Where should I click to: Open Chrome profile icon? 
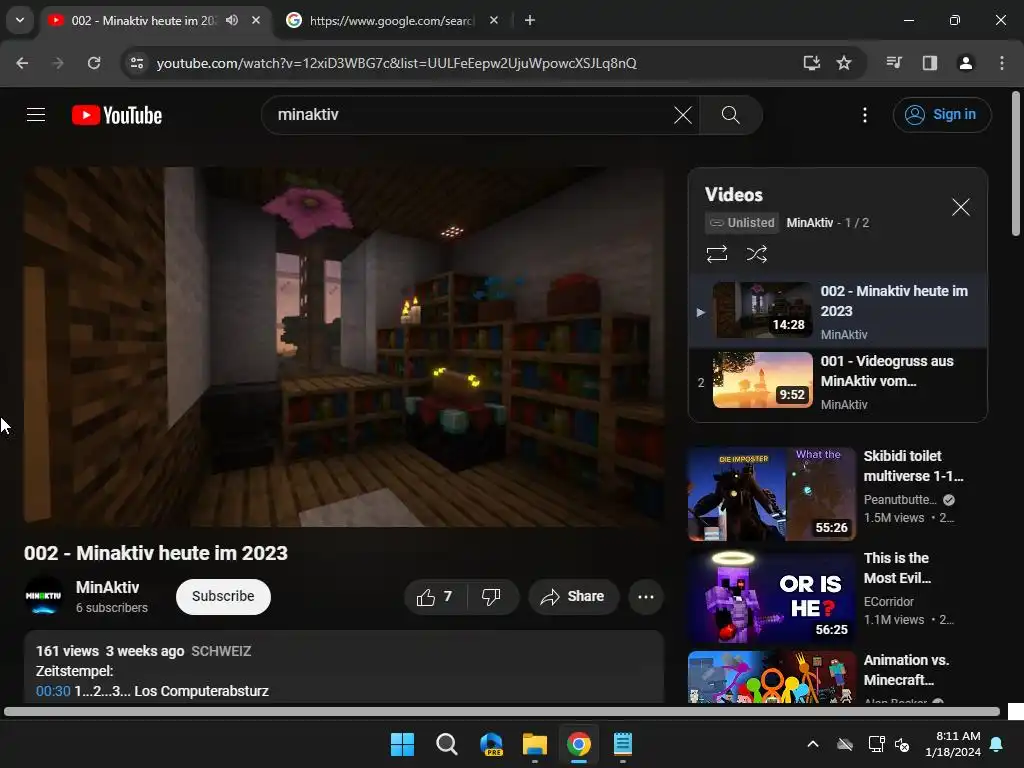(x=965, y=63)
